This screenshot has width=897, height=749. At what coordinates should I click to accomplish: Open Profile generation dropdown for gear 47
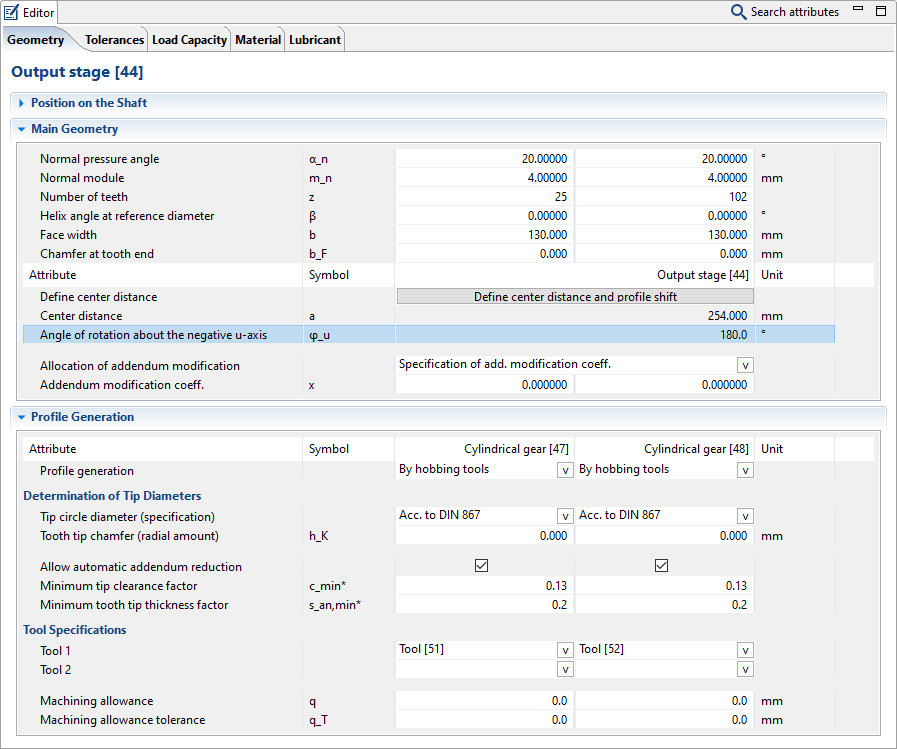pyautogui.click(x=565, y=470)
